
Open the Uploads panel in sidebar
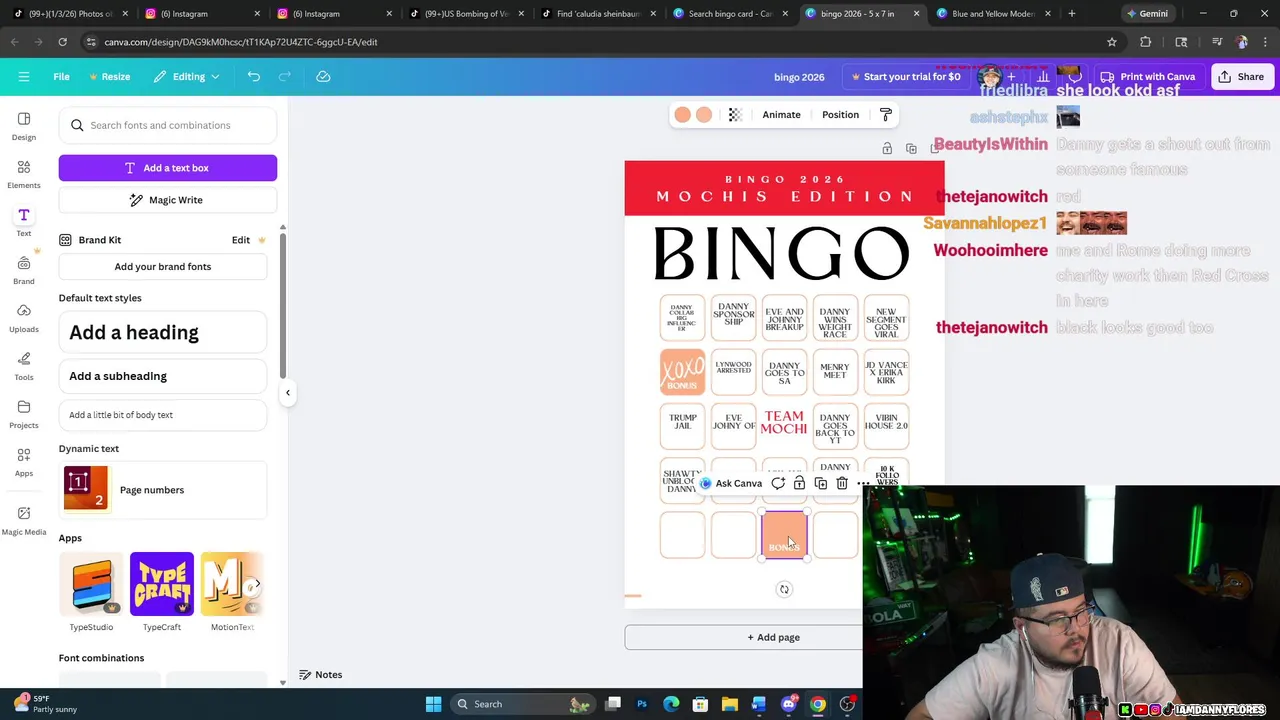coord(24,318)
